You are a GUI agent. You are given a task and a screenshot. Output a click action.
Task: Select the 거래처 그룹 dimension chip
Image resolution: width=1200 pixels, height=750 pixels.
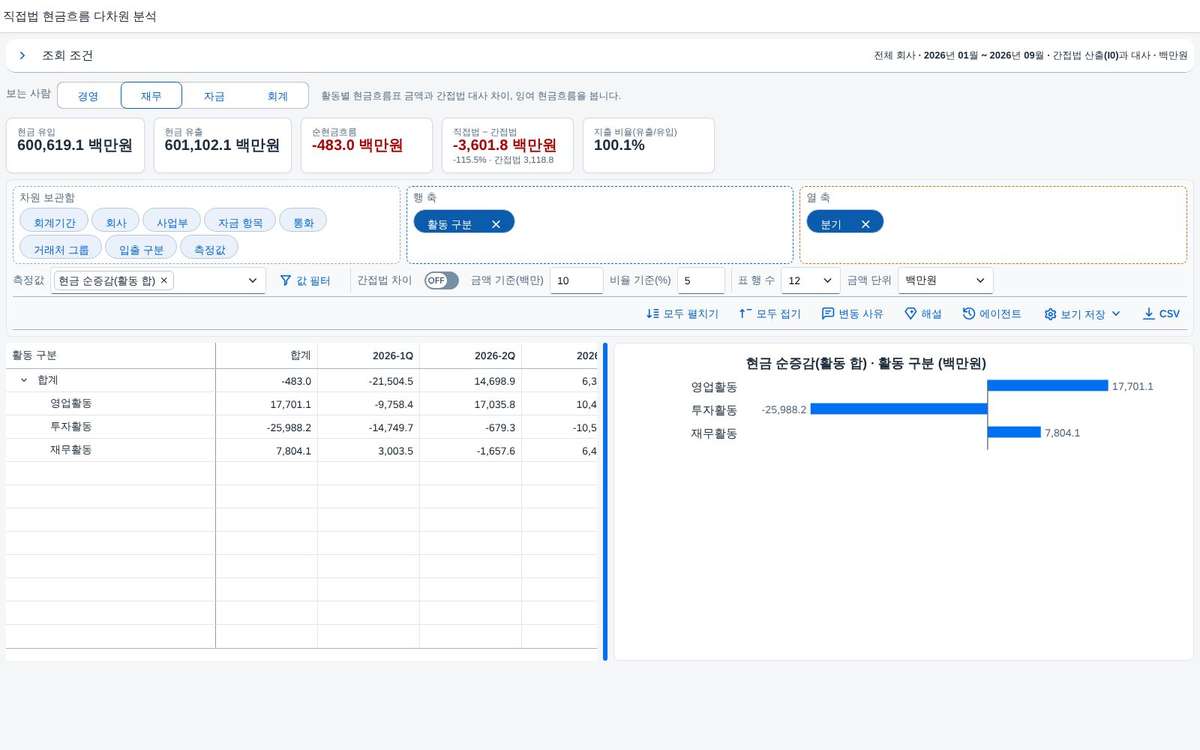tap(61, 247)
